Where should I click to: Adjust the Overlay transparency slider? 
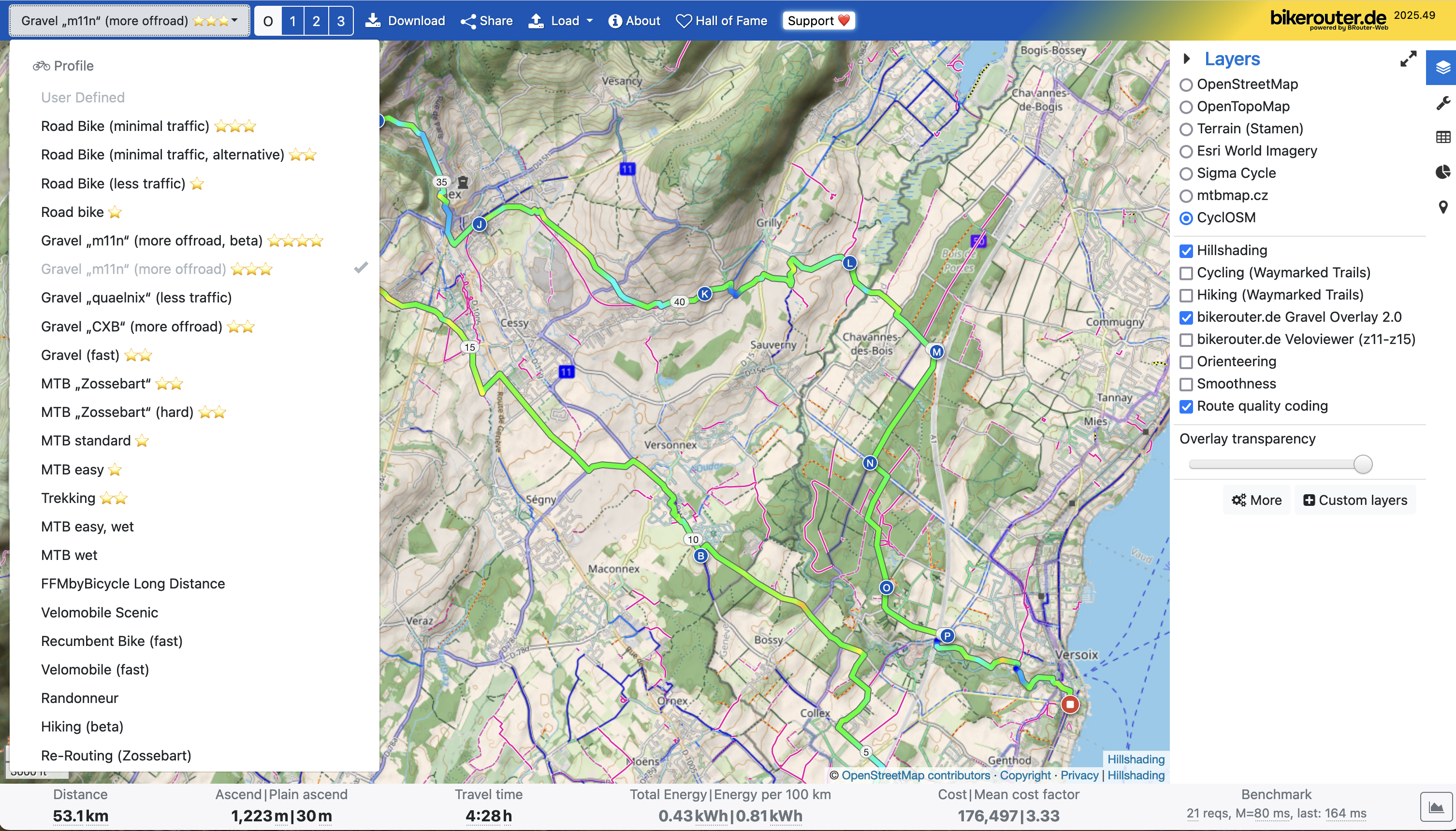coord(1362,464)
